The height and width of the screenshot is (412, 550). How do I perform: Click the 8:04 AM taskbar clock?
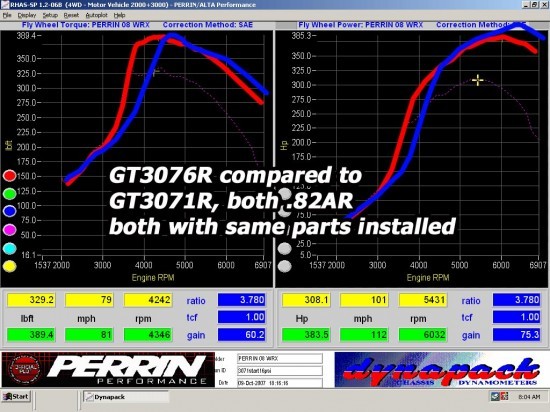pyautogui.click(x=529, y=397)
